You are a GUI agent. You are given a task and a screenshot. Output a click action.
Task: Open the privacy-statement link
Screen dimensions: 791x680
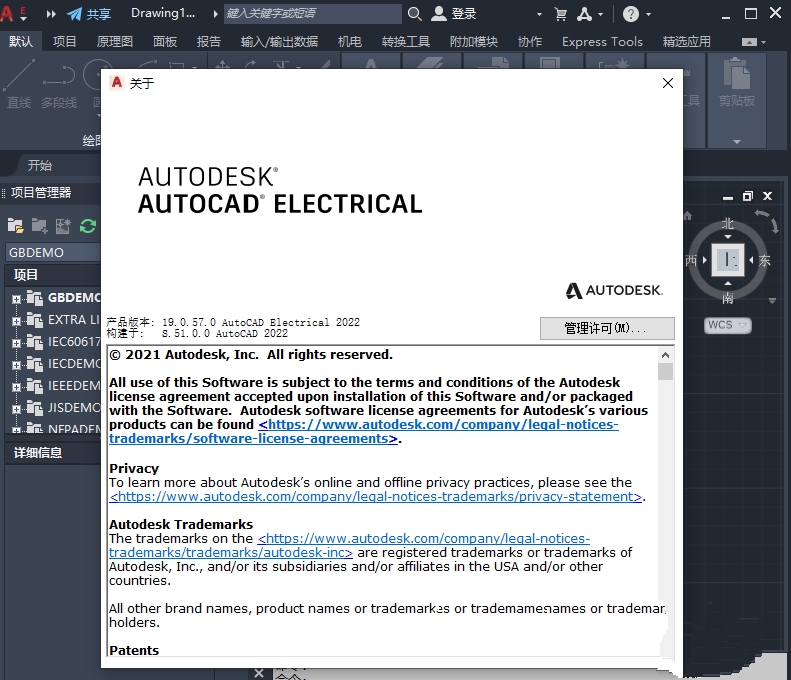pyautogui.click(x=376, y=496)
